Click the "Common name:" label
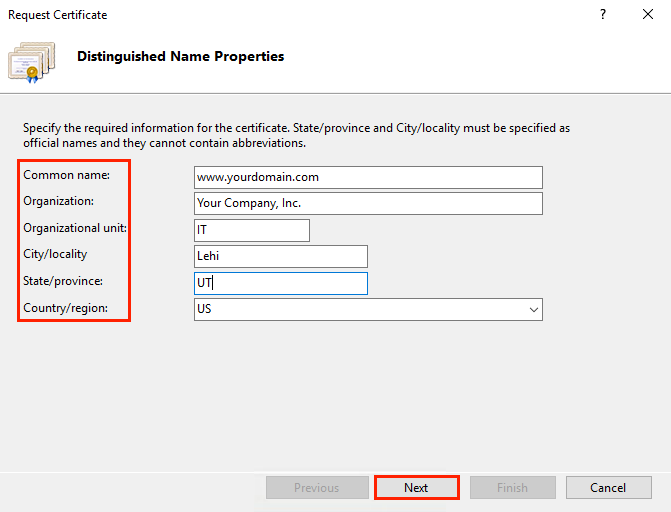This screenshot has width=671, height=512. pyautogui.click(x=67, y=175)
